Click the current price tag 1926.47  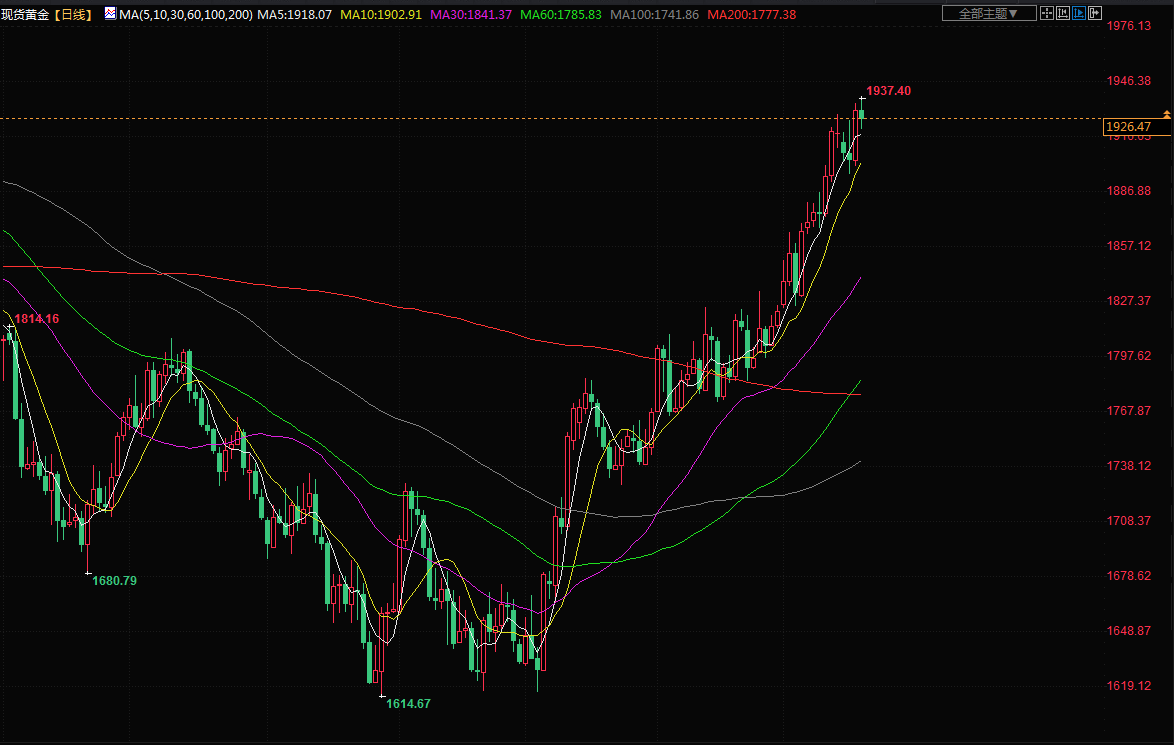click(x=1129, y=127)
